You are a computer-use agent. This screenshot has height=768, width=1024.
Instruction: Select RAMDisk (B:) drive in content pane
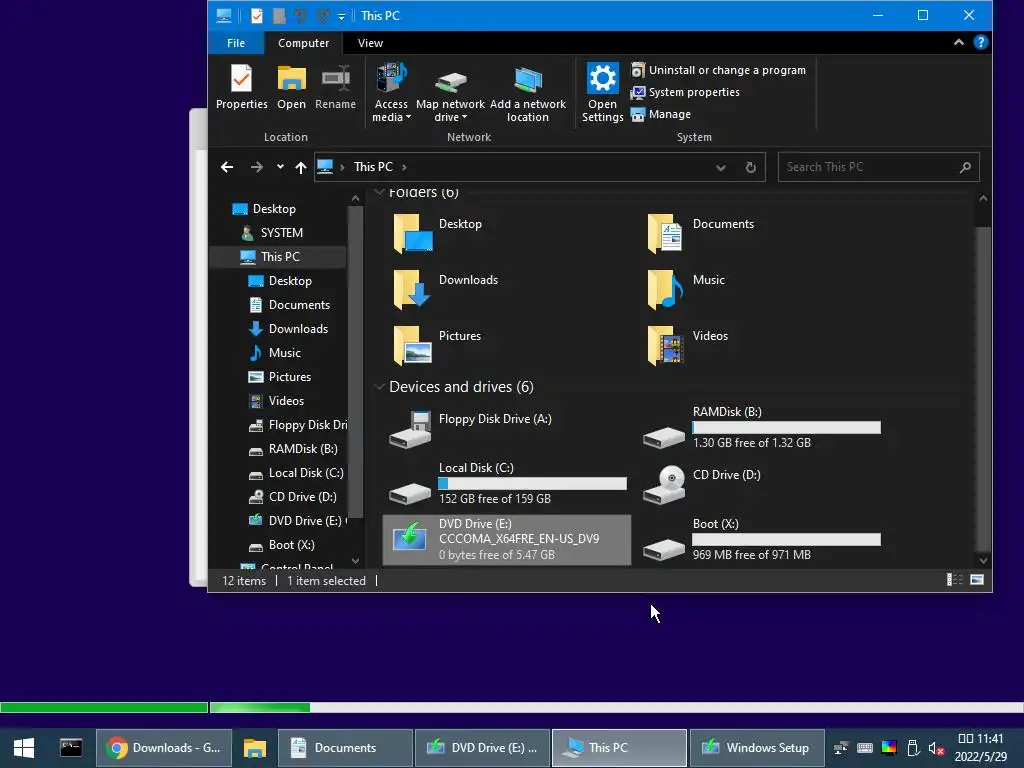pyautogui.click(x=761, y=428)
